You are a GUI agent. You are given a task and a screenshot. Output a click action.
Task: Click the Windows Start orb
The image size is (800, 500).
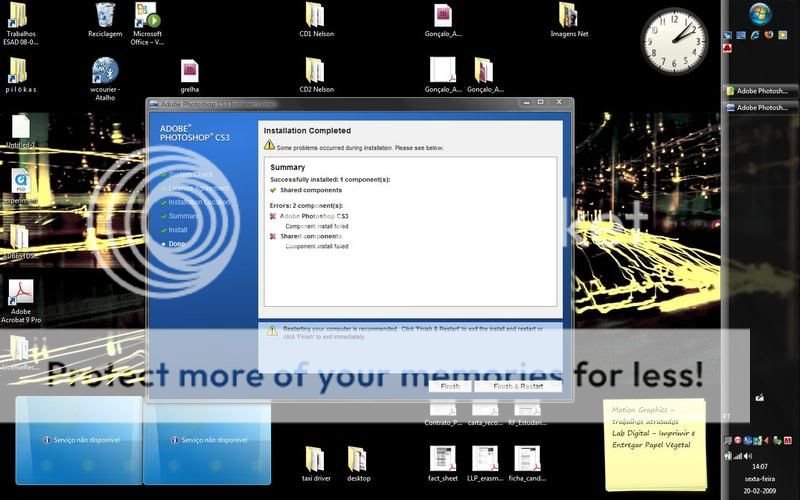pyautogui.click(x=761, y=13)
